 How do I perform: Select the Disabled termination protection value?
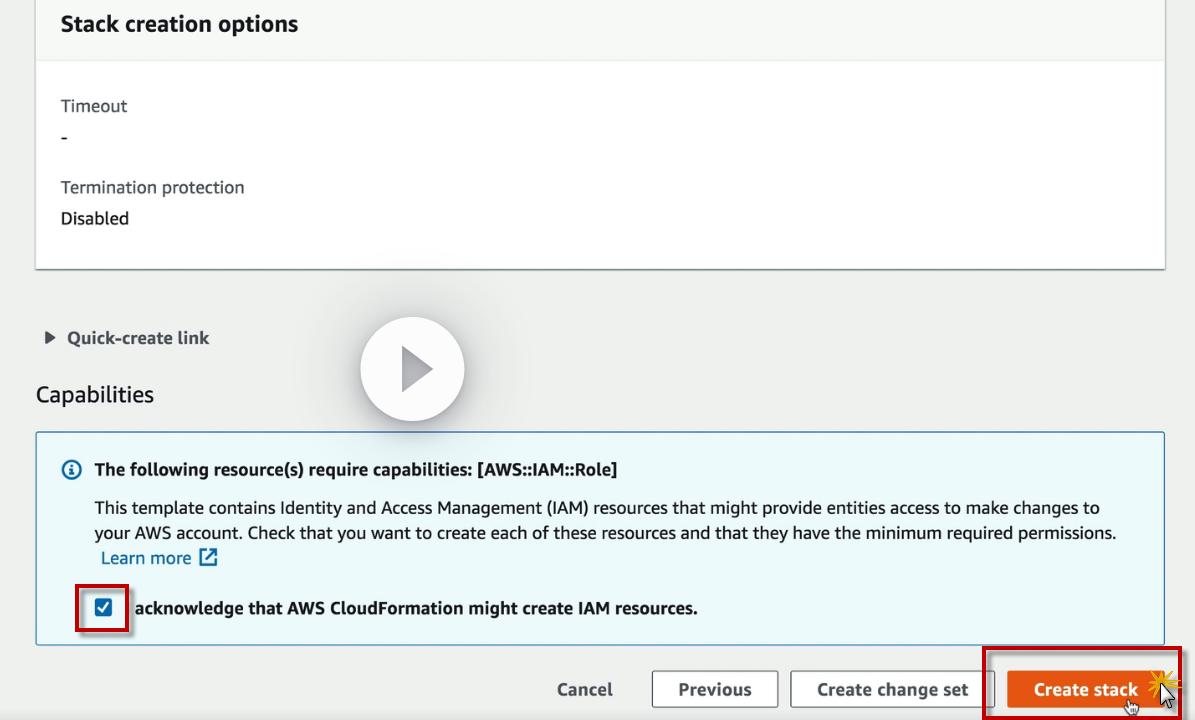[x=95, y=218]
